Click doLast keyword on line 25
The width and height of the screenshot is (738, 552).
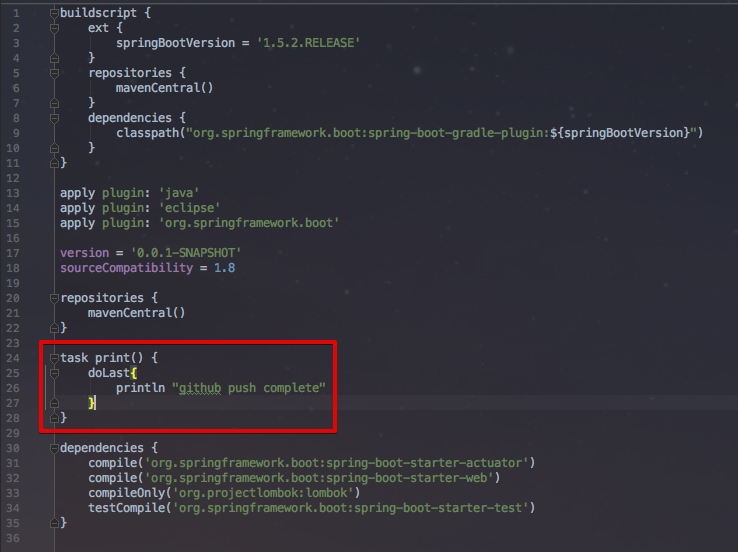click(109, 373)
